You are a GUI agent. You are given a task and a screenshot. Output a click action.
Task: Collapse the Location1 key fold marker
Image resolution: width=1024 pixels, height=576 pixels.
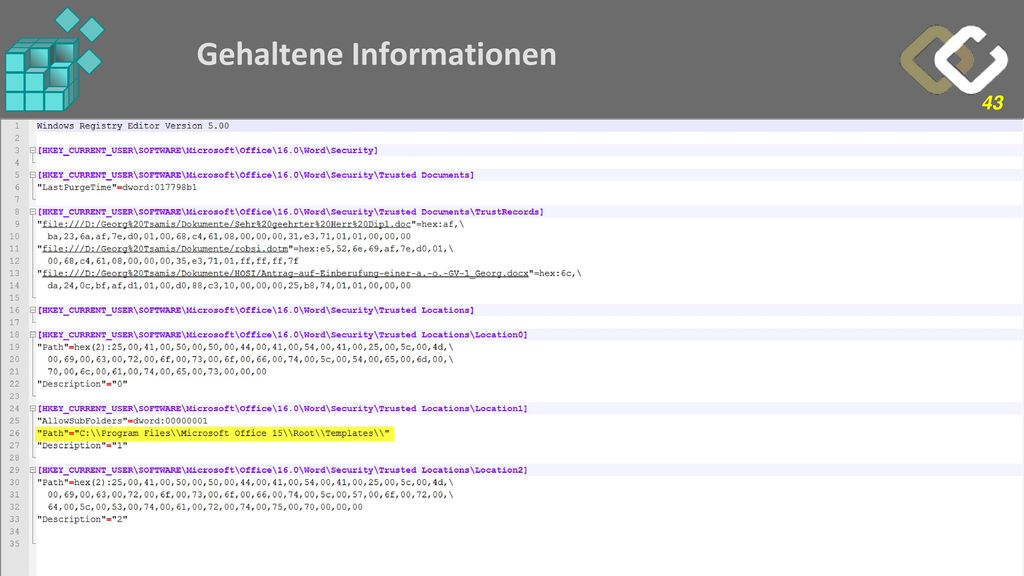(33, 408)
